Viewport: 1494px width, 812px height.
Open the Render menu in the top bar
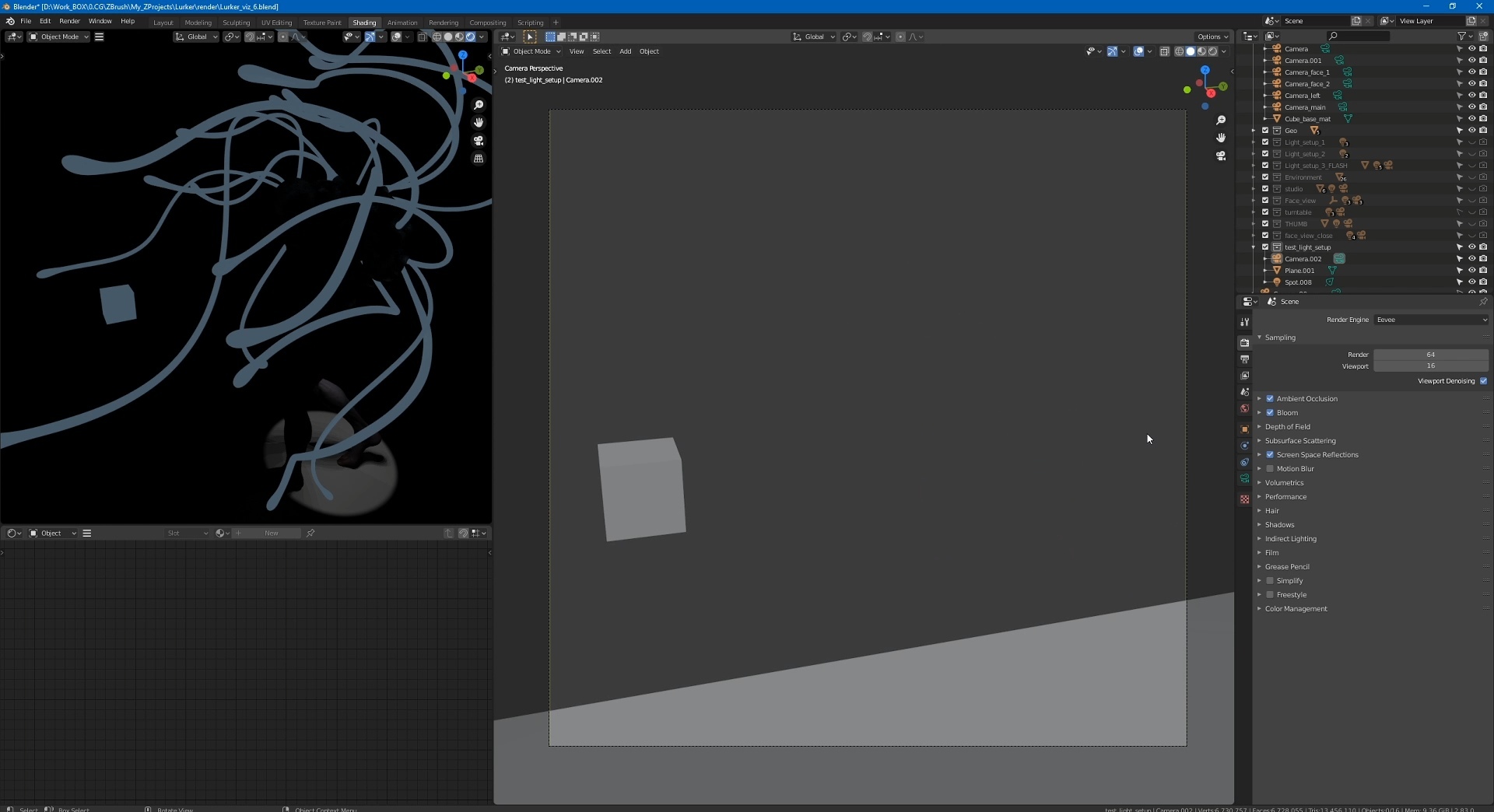(x=69, y=21)
